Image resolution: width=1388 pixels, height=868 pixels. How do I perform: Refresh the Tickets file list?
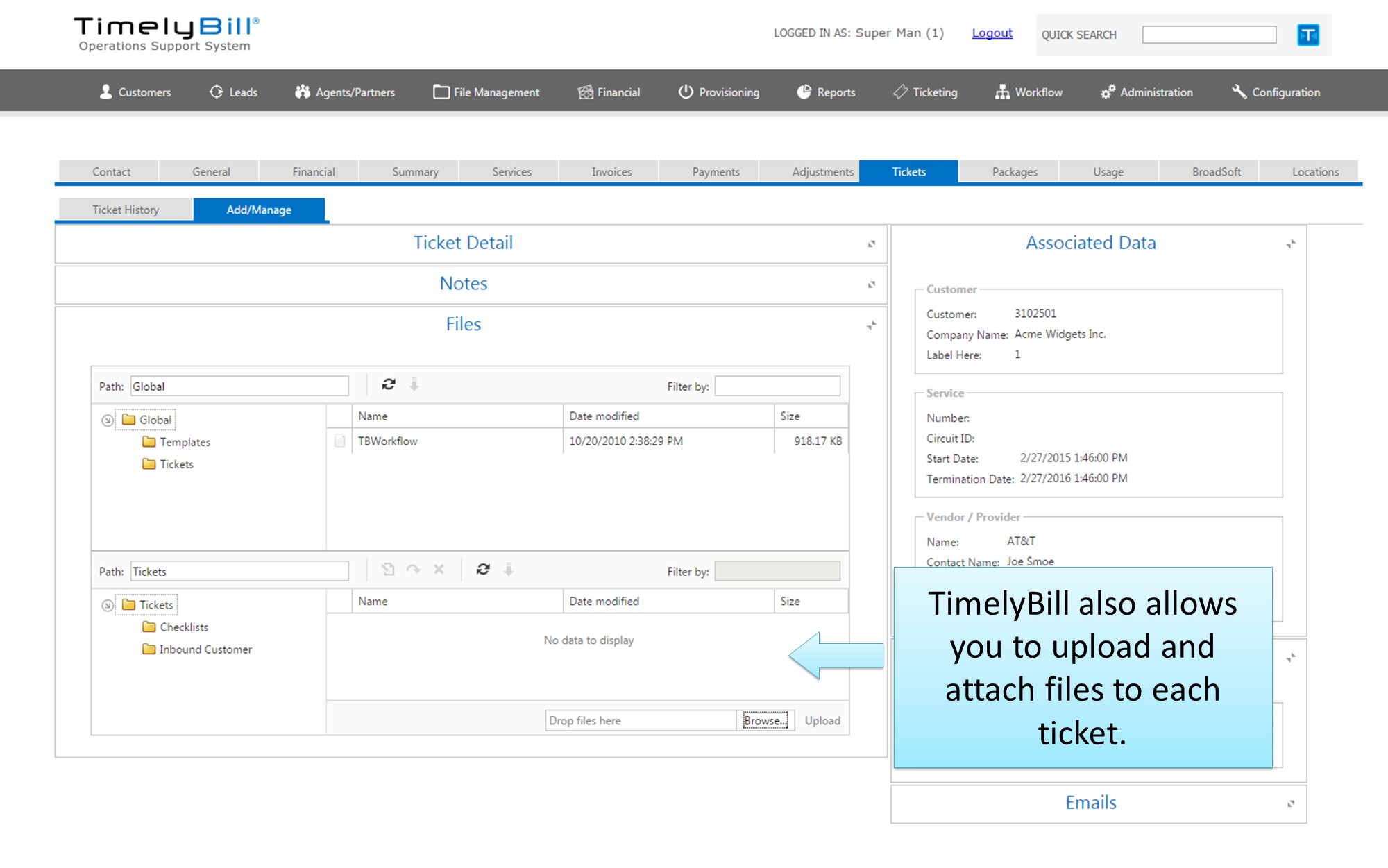click(483, 570)
